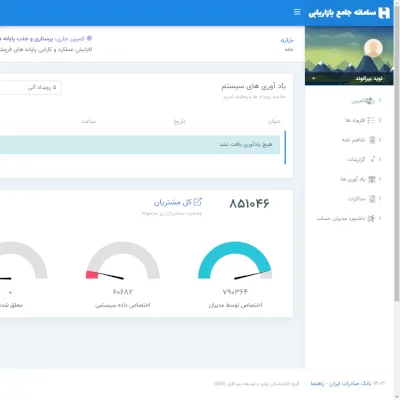400x400 pixels.
Task: Select the مذاکرات menu item
Action: point(356,199)
